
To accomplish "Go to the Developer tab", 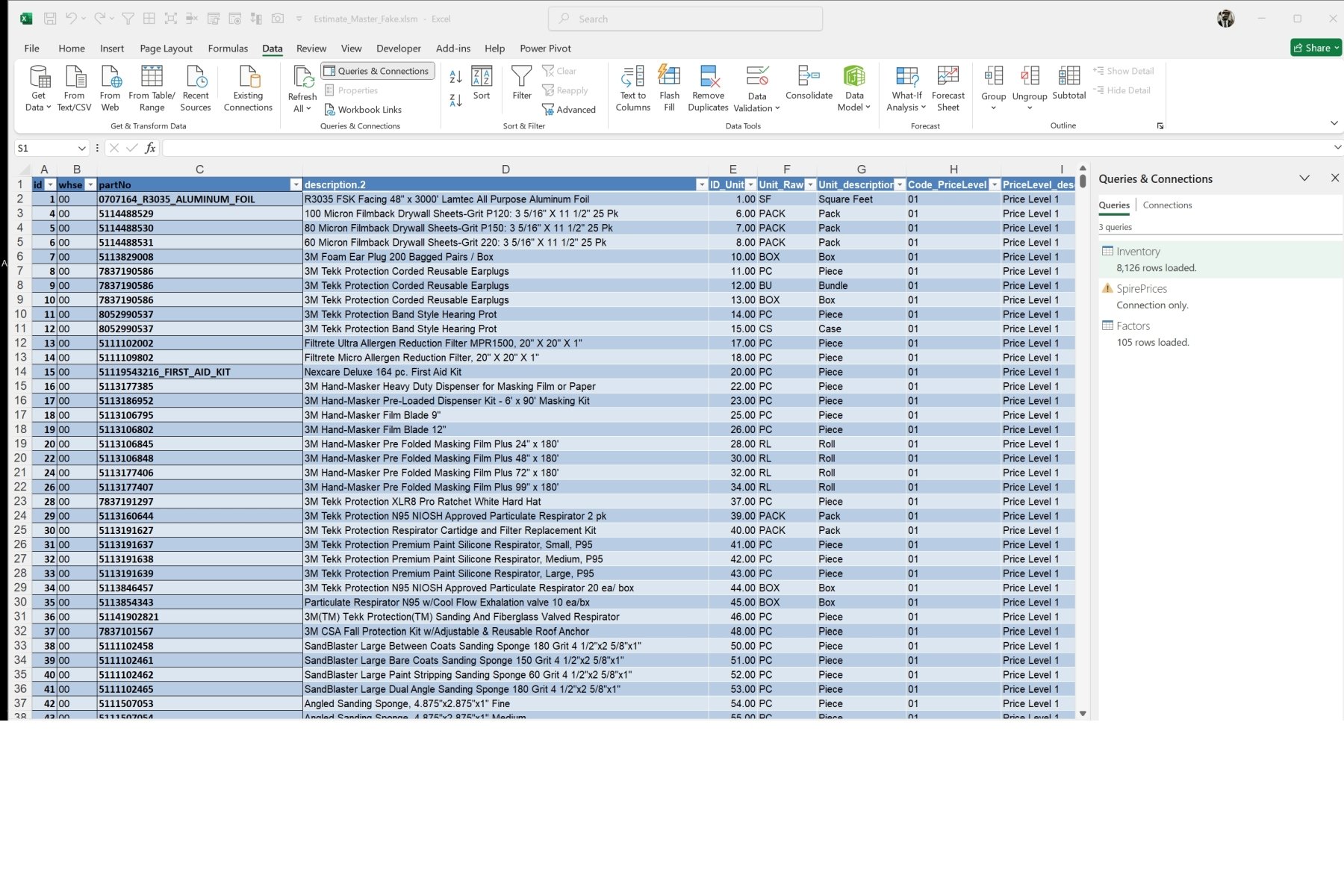I will [399, 49].
